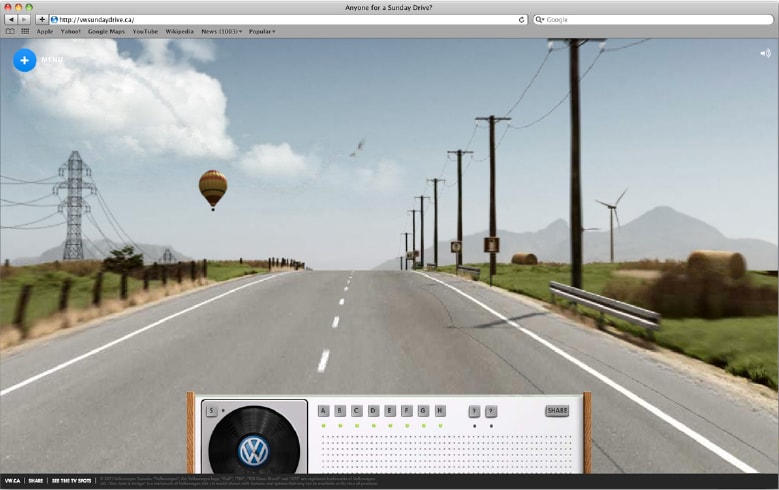
Task: Select the S key on the record player
Action: click(x=212, y=410)
